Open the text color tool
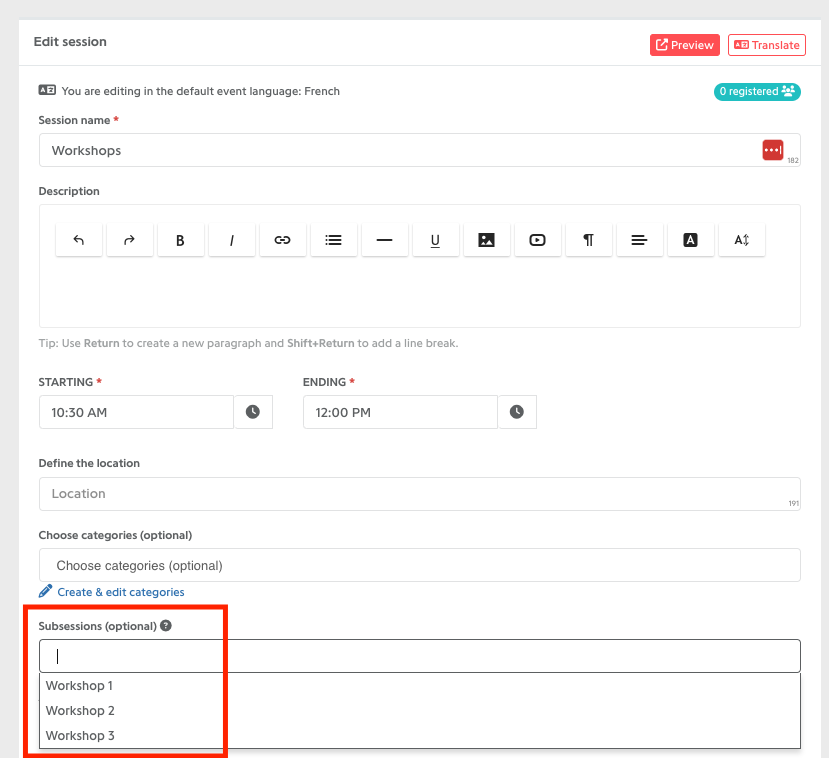This screenshot has width=829, height=758. [690, 240]
